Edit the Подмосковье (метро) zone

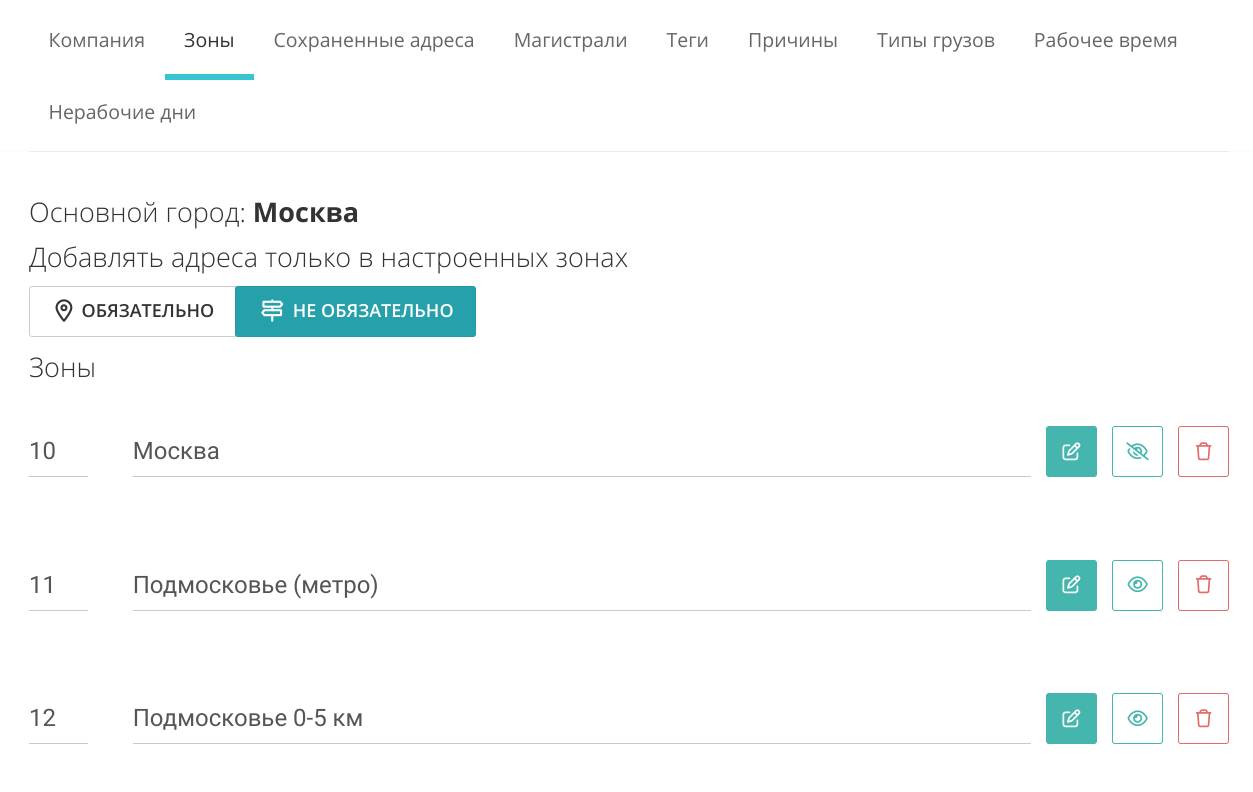pos(1071,585)
